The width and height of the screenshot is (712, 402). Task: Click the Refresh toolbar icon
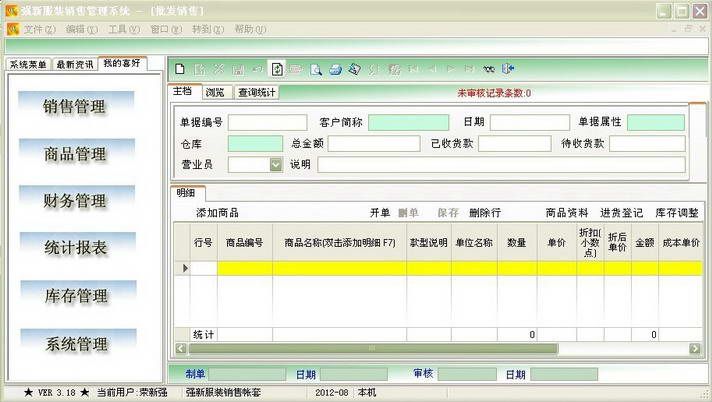coord(277,69)
